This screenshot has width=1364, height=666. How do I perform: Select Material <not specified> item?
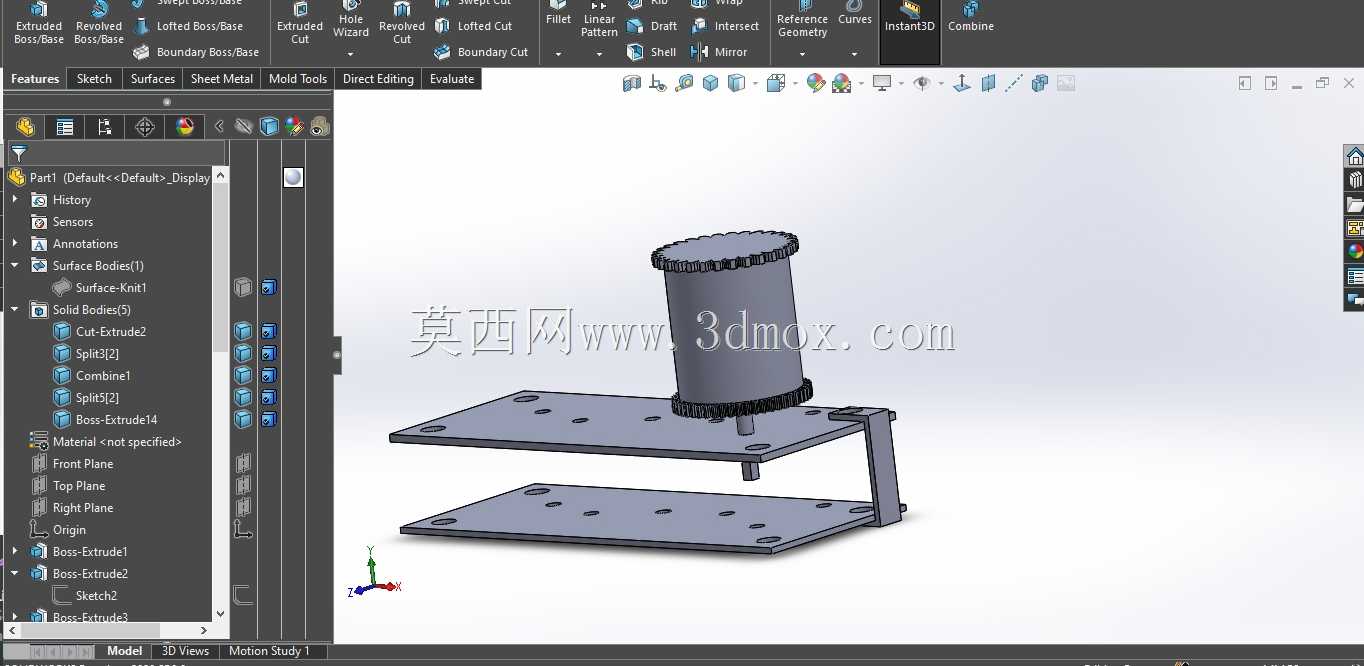point(117,442)
